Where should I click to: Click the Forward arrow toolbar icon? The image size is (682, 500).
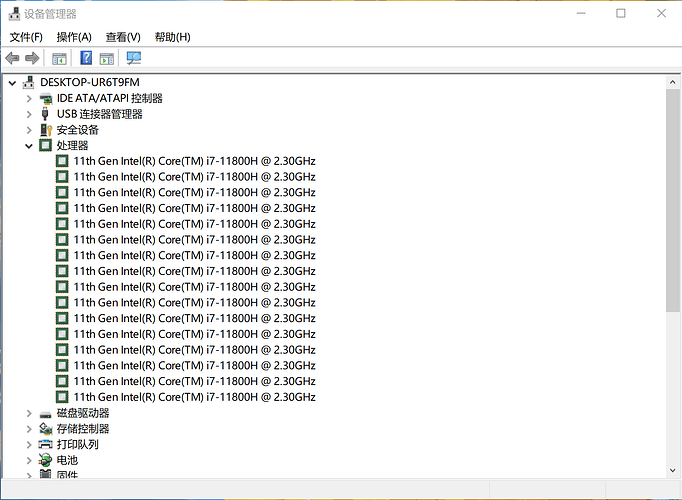[x=32, y=58]
